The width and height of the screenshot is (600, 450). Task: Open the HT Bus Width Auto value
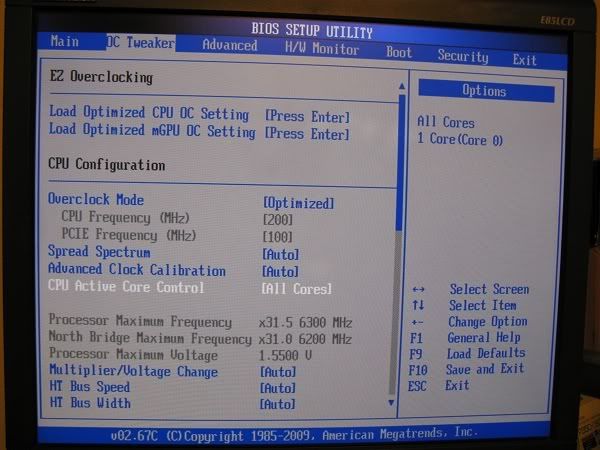point(277,404)
